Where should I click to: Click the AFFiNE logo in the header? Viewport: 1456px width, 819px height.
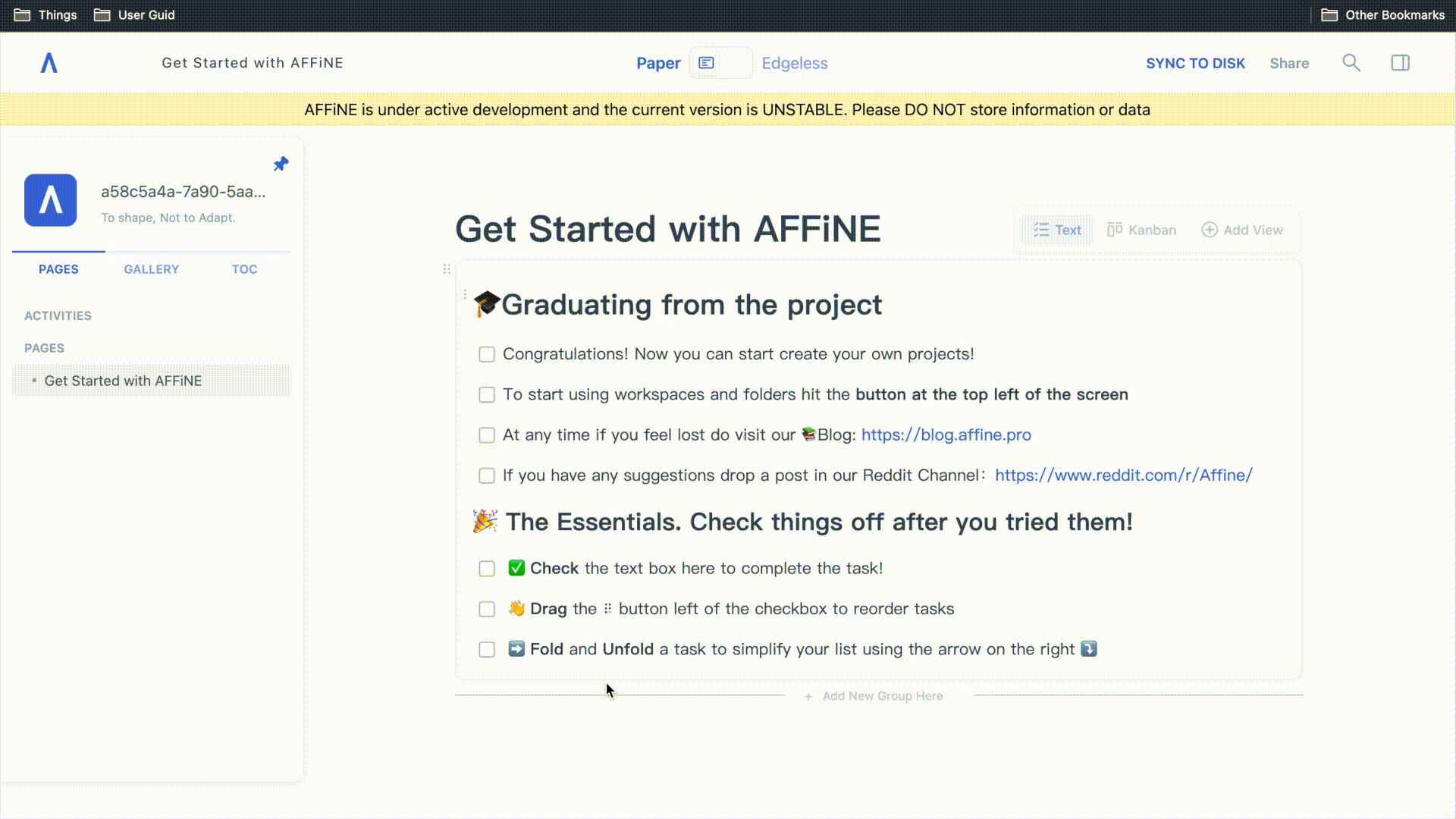49,63
